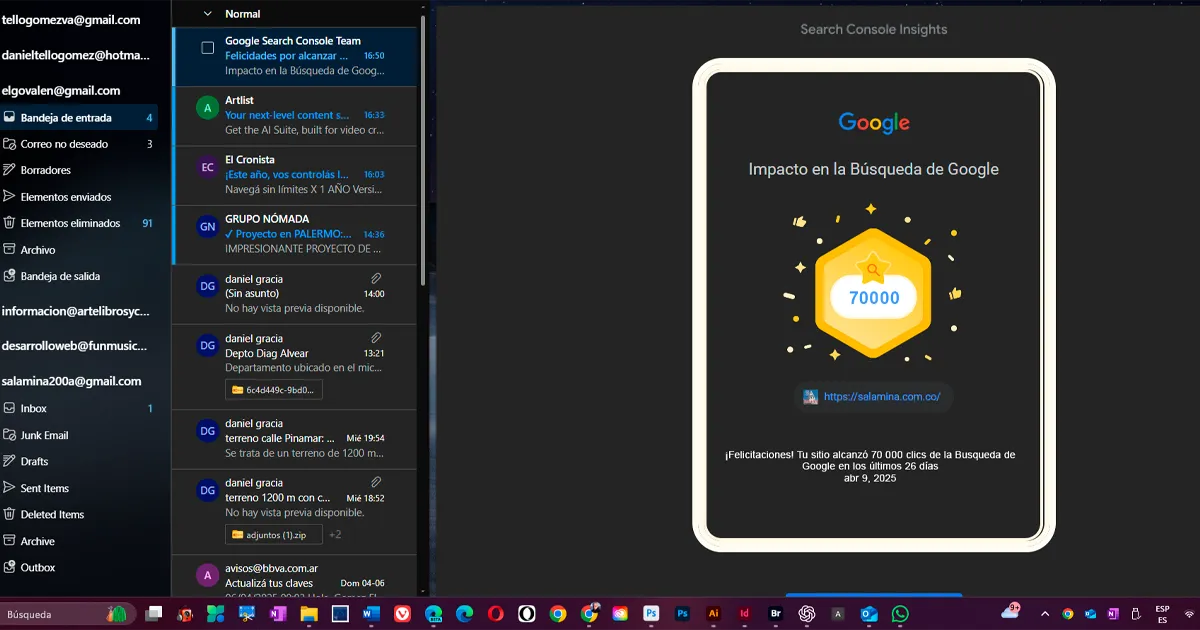1200x630 pixels.
Task: Launch Photoshop from the taskbar
Action: tap(651, 614)
